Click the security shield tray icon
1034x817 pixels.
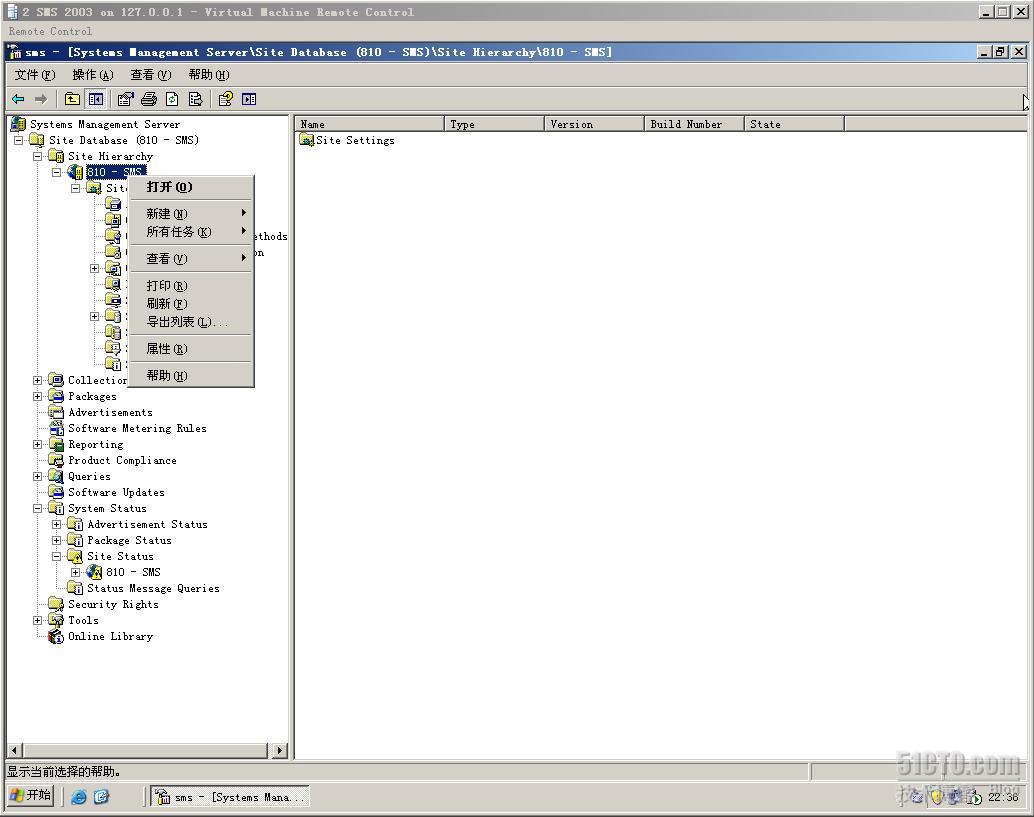(936, 797)
